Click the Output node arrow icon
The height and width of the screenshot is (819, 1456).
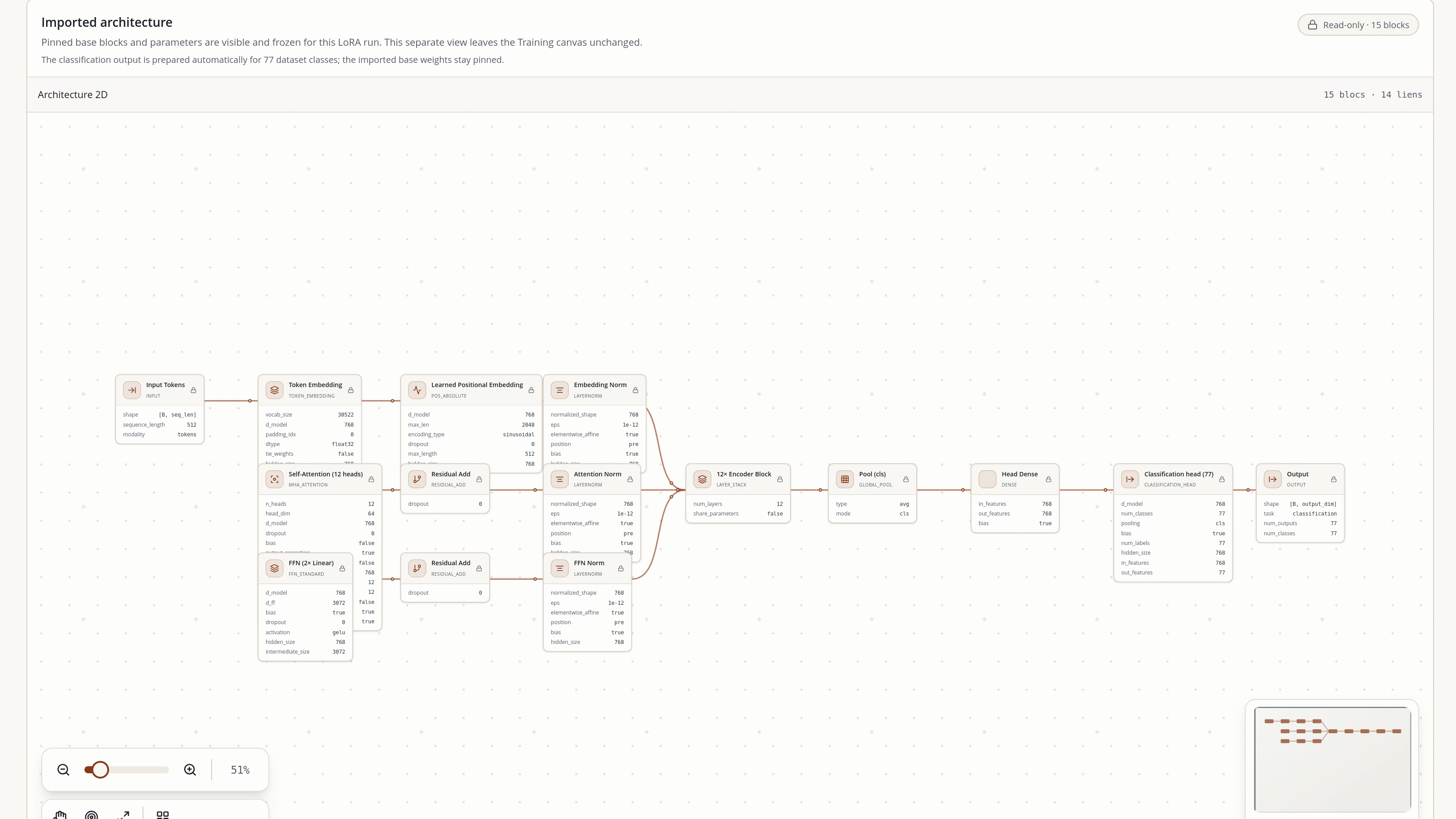tap(1272, 479)
